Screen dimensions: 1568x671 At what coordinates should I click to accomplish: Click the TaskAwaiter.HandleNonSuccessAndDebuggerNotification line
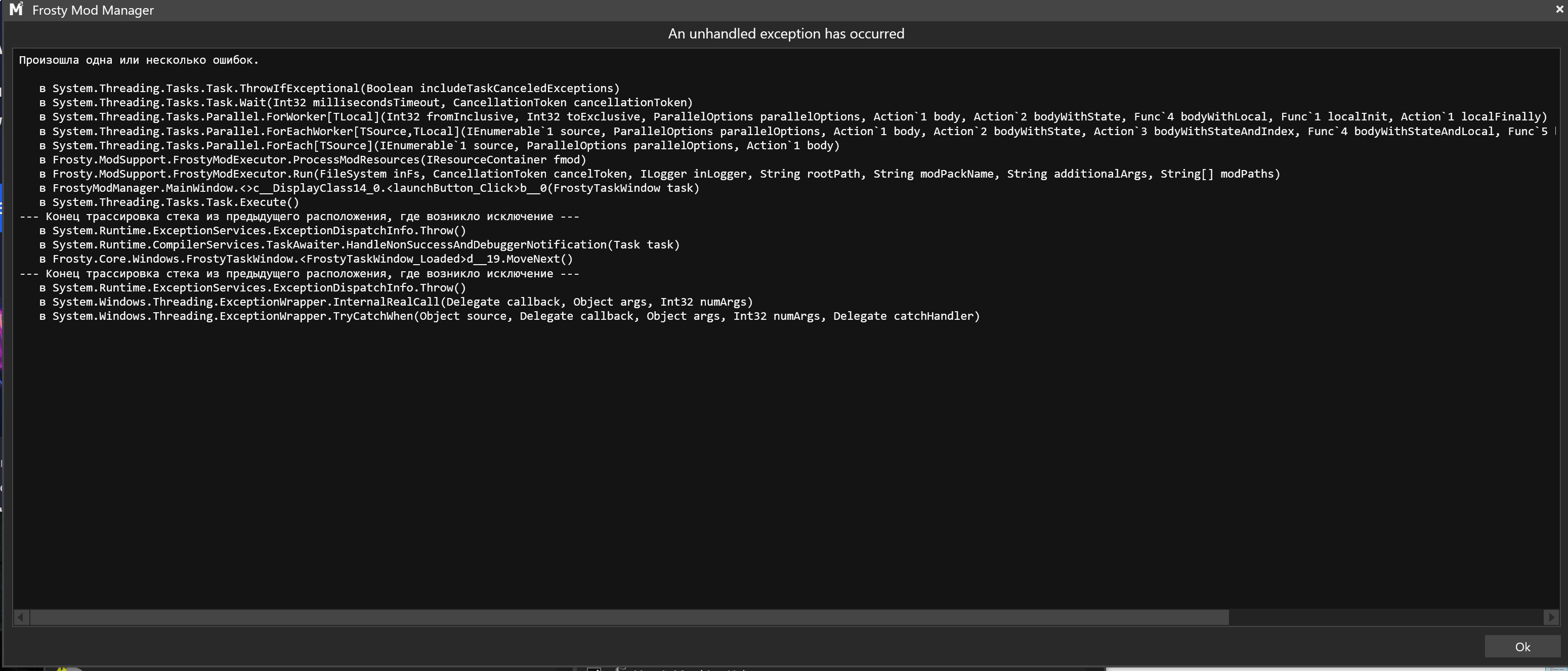tap(359, 245)
